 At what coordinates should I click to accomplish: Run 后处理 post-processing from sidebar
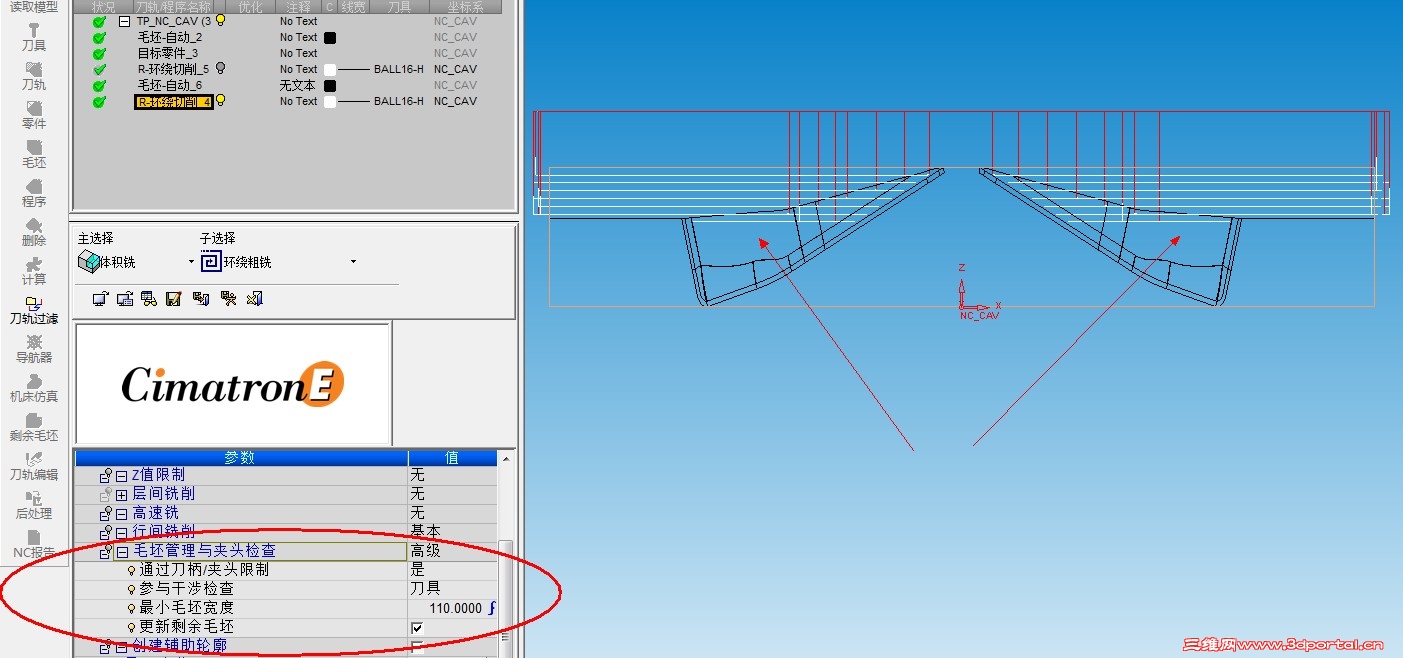[x=34, y=505]
